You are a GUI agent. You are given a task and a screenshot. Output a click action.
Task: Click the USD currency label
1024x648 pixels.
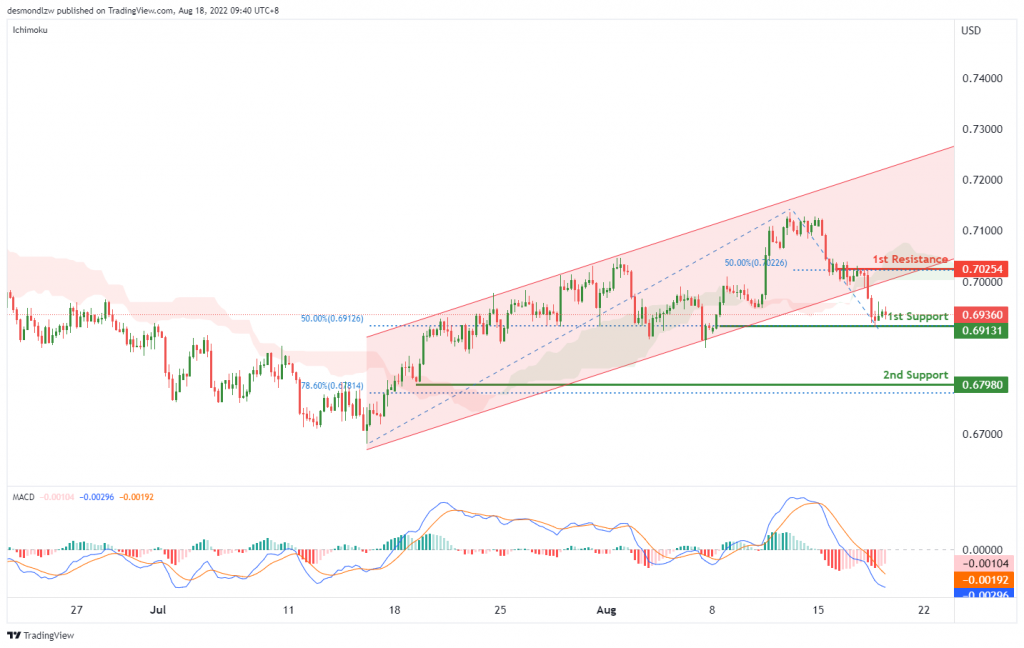tap(970, 31)
